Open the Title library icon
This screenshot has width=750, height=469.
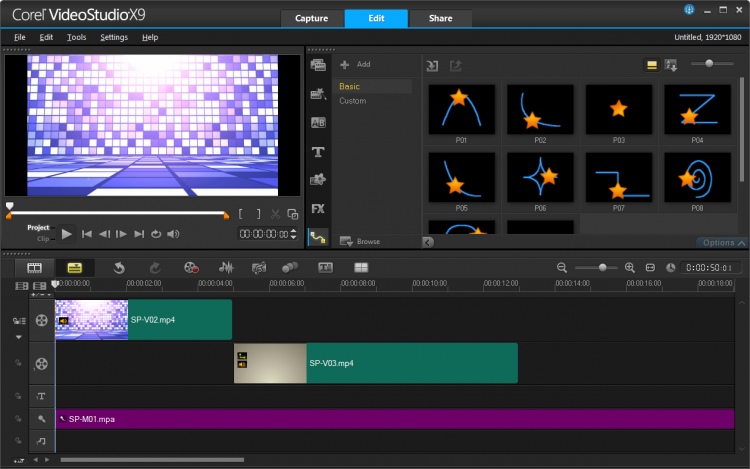pos(318,152)
